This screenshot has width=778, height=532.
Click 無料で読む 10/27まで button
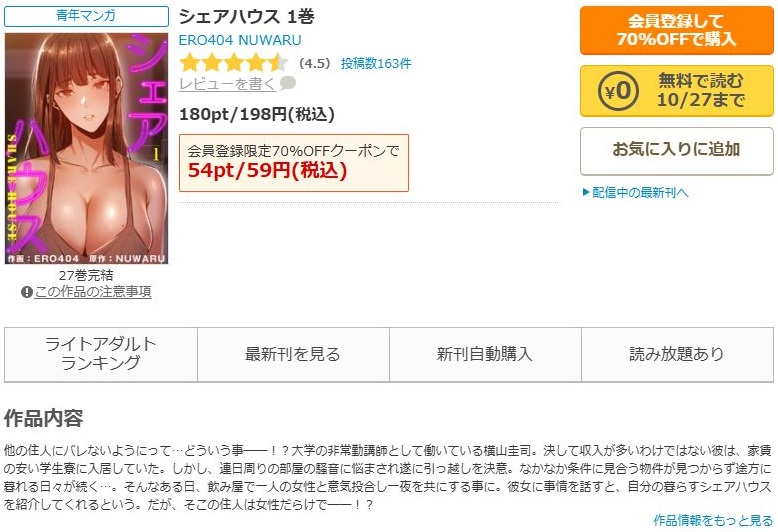[x=677, y=91]
